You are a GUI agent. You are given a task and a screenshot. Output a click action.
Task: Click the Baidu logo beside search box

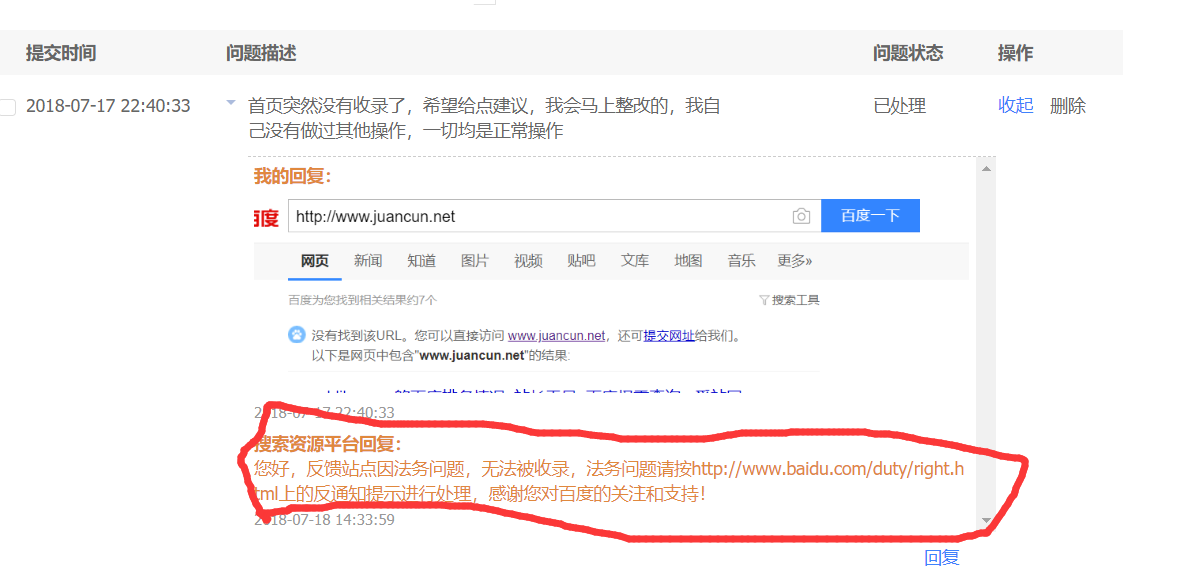(x=266, y=217)
